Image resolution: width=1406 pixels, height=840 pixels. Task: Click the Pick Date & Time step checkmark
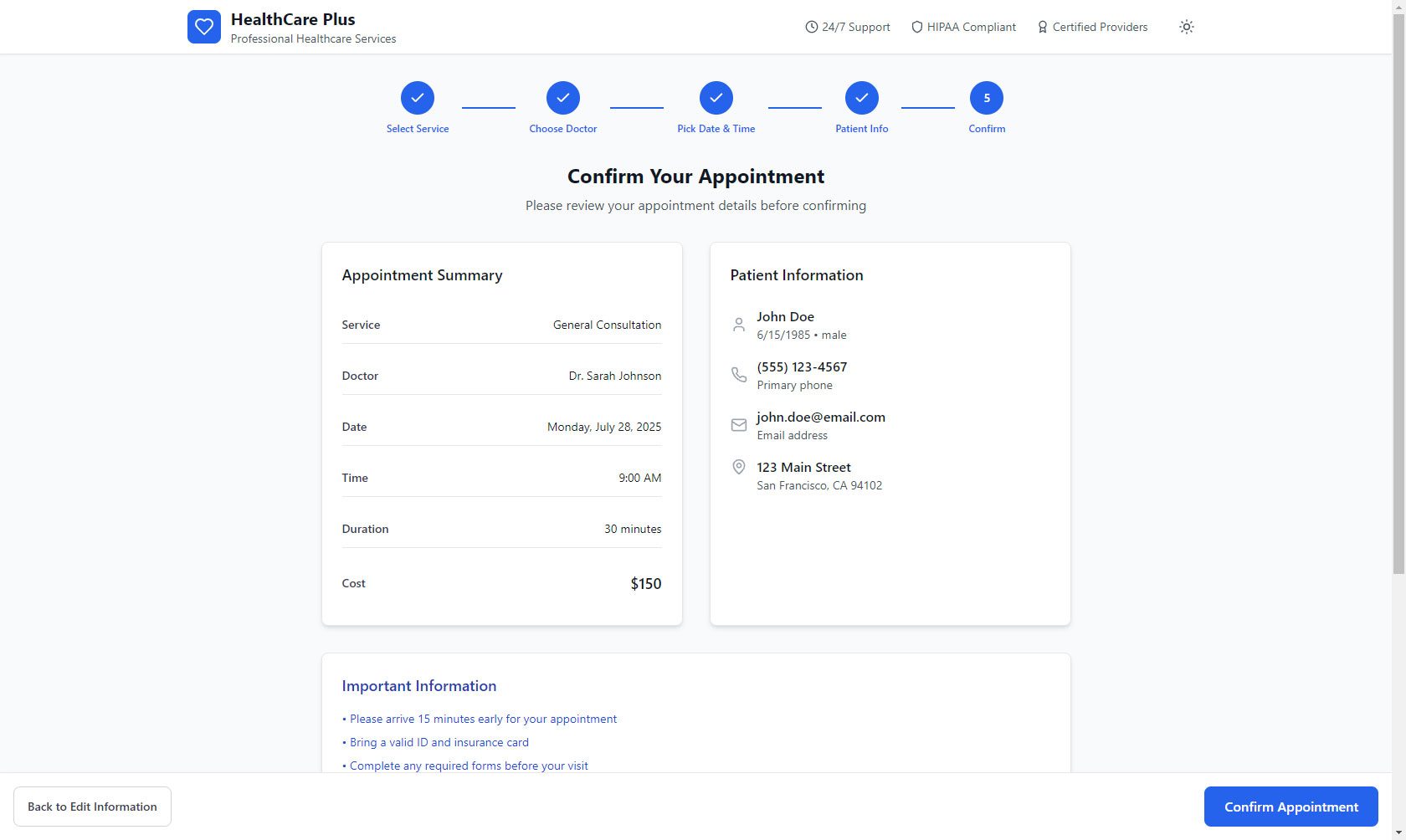coord(716,98)
